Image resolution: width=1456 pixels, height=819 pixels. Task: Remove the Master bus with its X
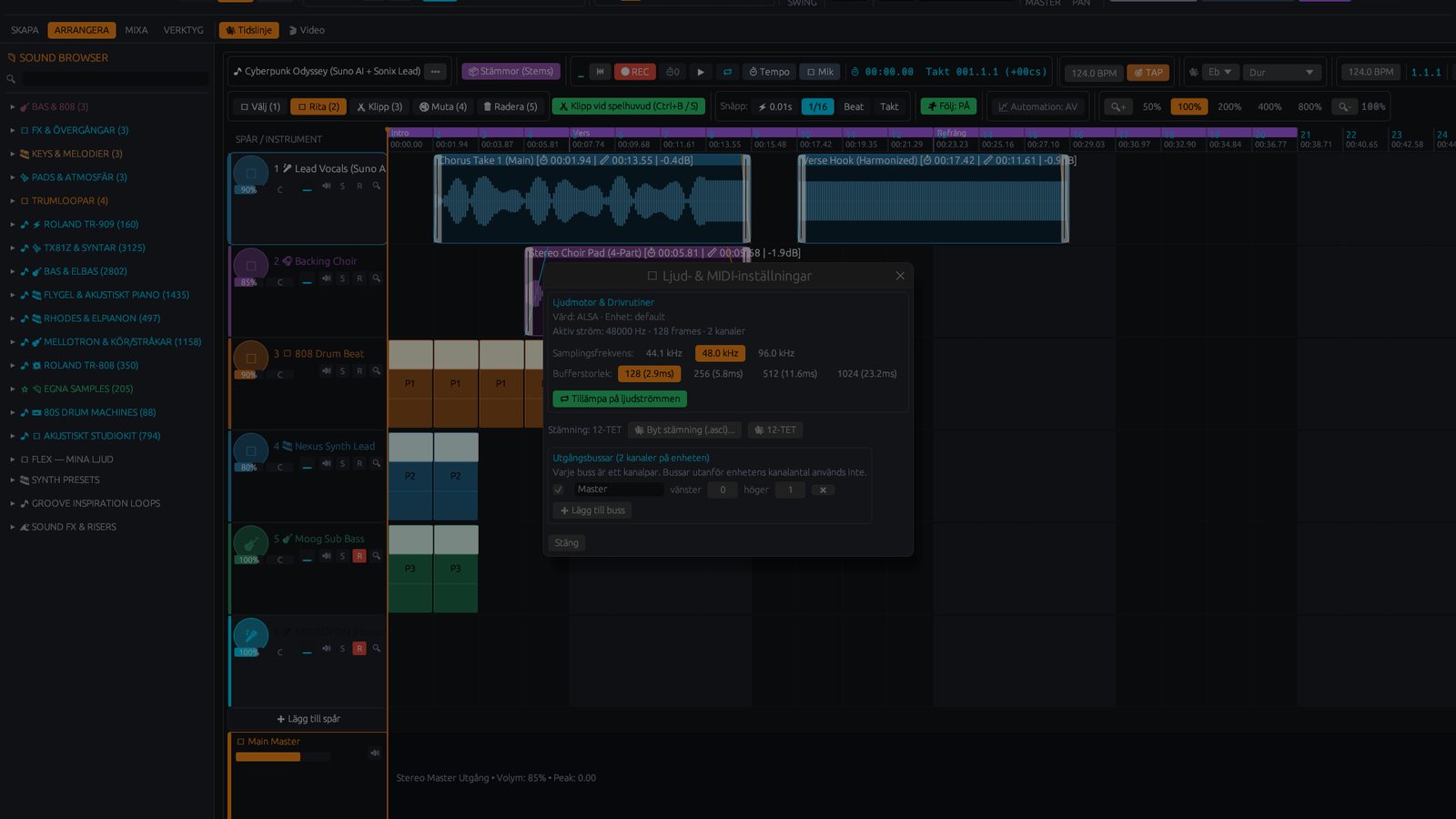tap(823, 490)
